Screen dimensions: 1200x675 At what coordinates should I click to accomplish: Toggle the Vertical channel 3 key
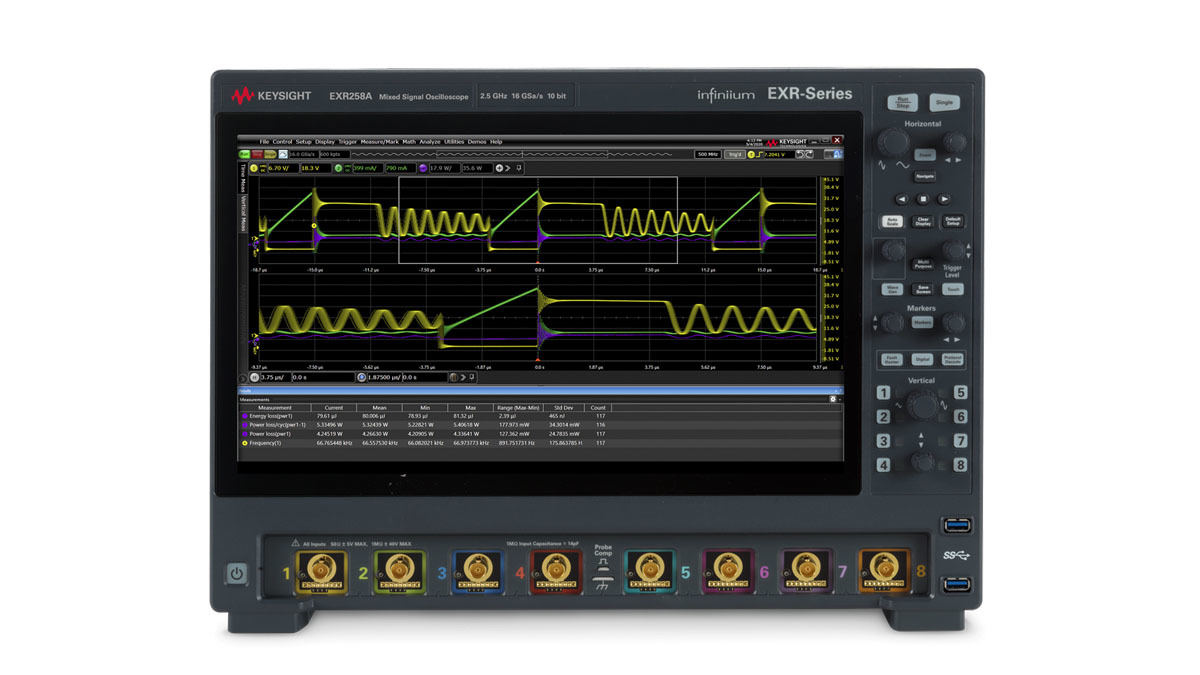pyautogui.click(x=884, y=441)
